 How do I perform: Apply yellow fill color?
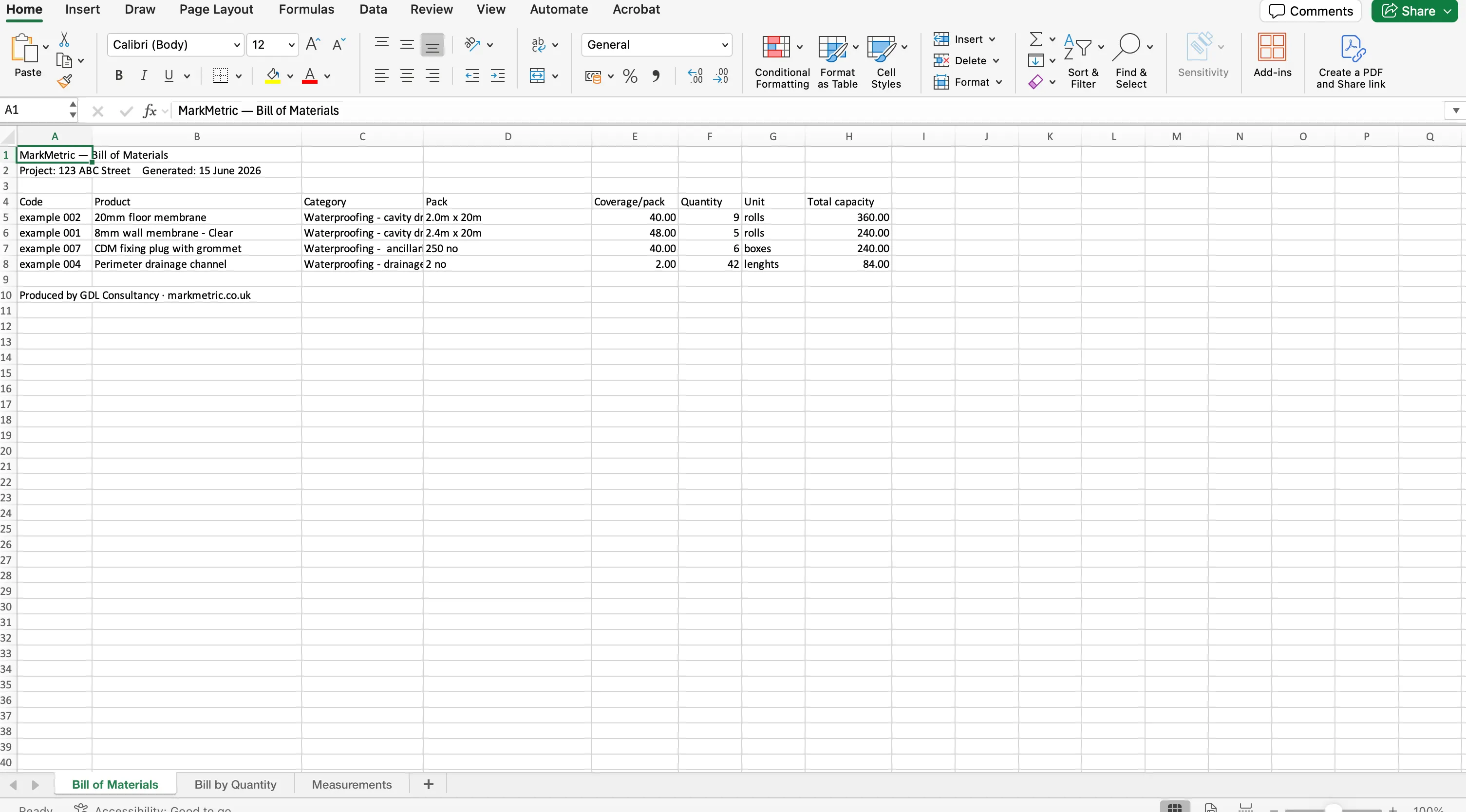click(x=273, y=75)
